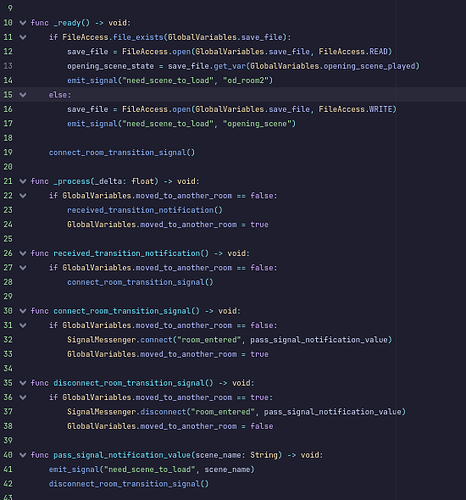Click "disconnect_room_transition_signal" function name on line 35
The image size is (466, 500).
point(129,383)
